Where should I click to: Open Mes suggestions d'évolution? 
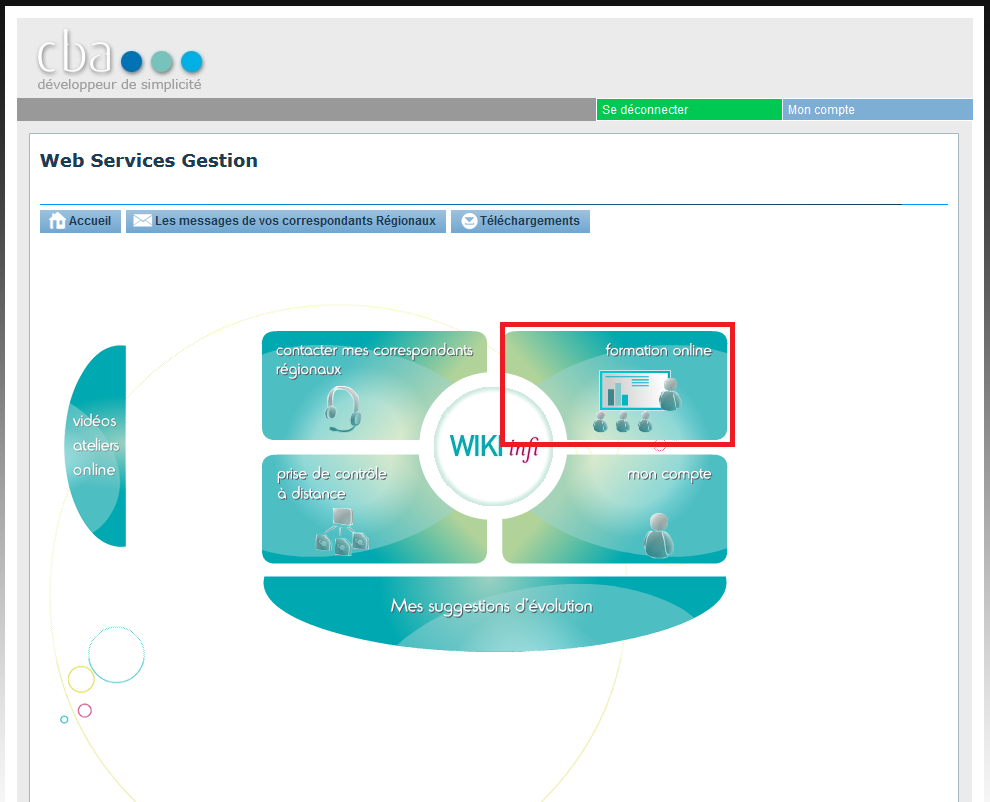tap(494, 613)
